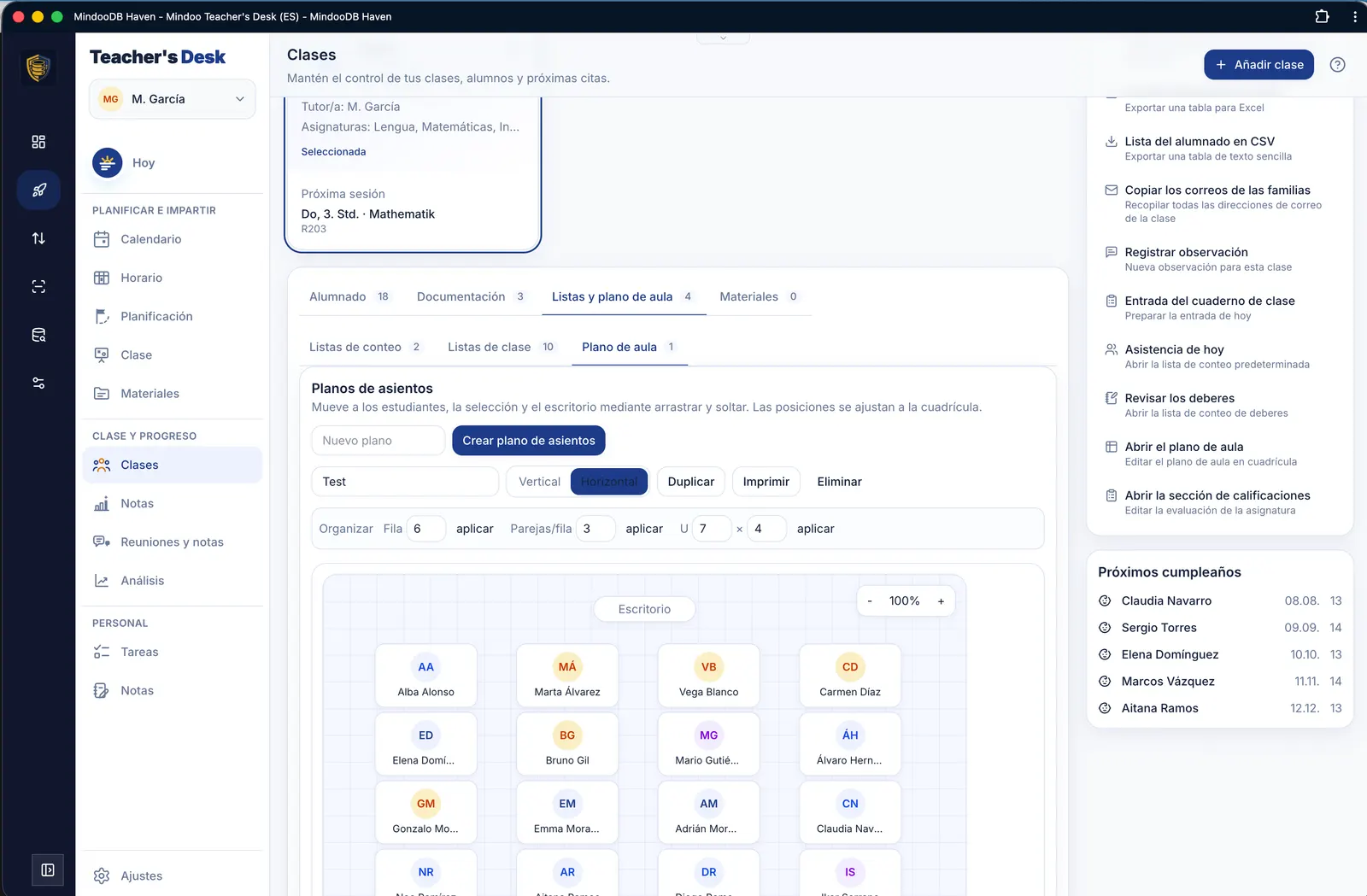This screenshot has width=1367, height=896.
Task: Apply the Fila organization setting
Action: point(475,529)
